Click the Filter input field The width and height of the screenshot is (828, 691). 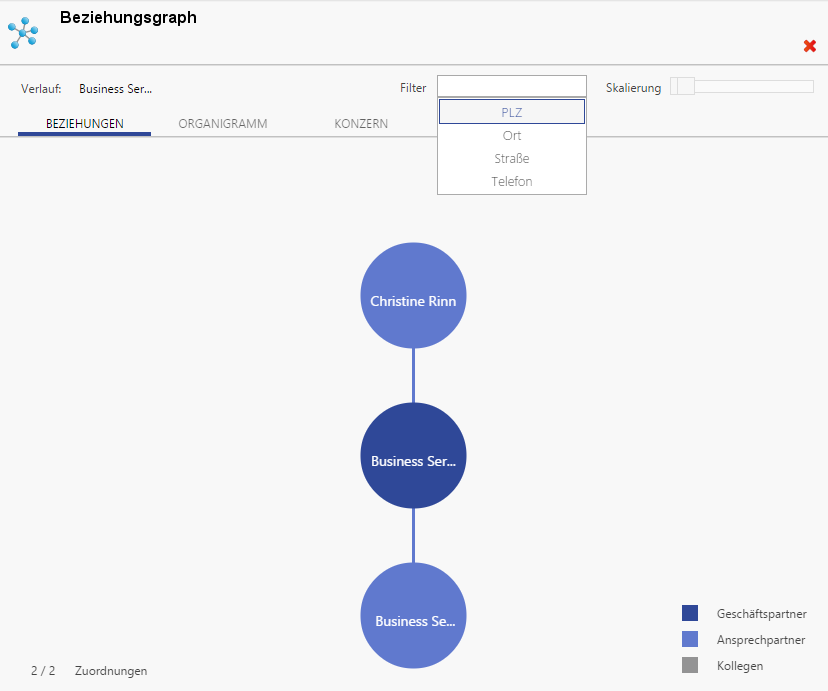tap(511, 87)
